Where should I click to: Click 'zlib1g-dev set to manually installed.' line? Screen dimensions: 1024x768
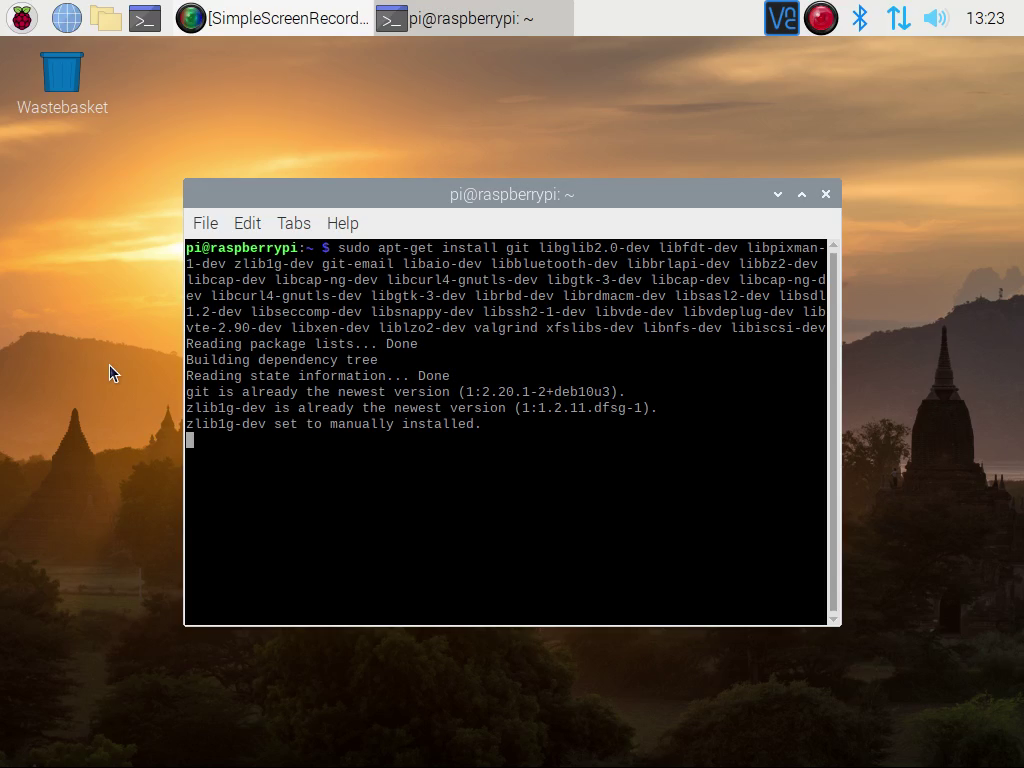(x=333, y=424)
